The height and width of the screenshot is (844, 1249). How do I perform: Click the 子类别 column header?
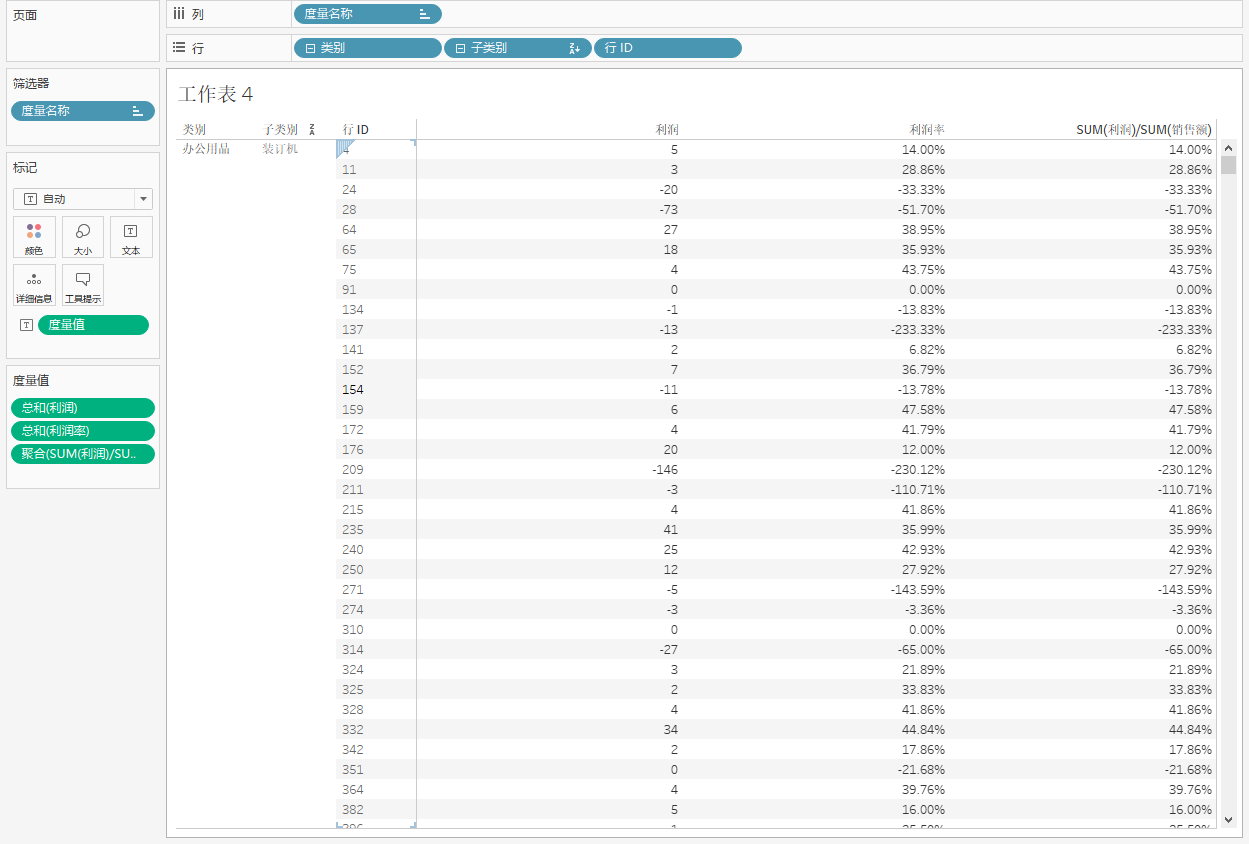pyautogui.click(x=281, y=130)
